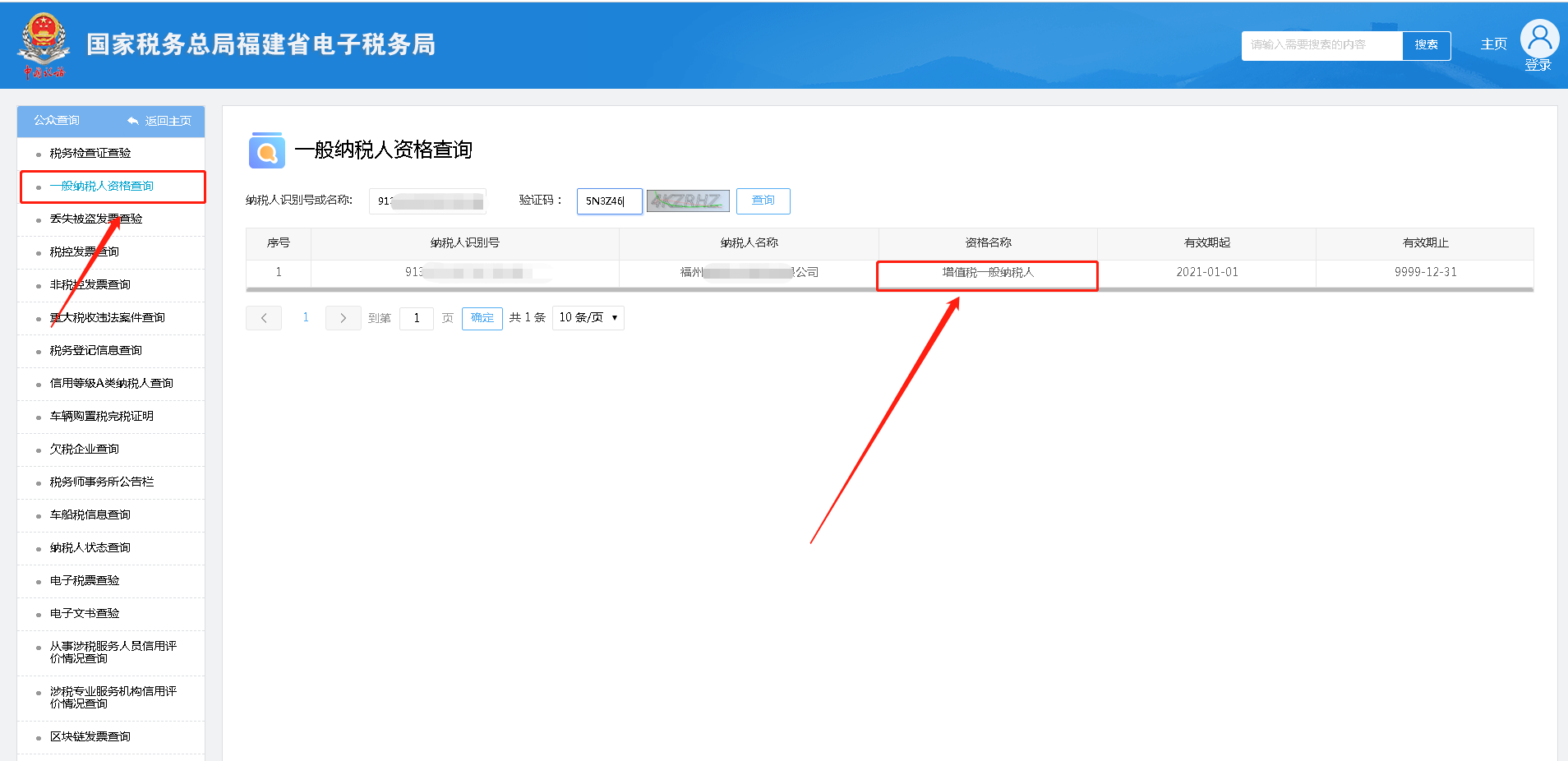This screenshot has height=761, width=1568.
Task: Click the national tax emblem logo
Action: [x=44, y=44]
